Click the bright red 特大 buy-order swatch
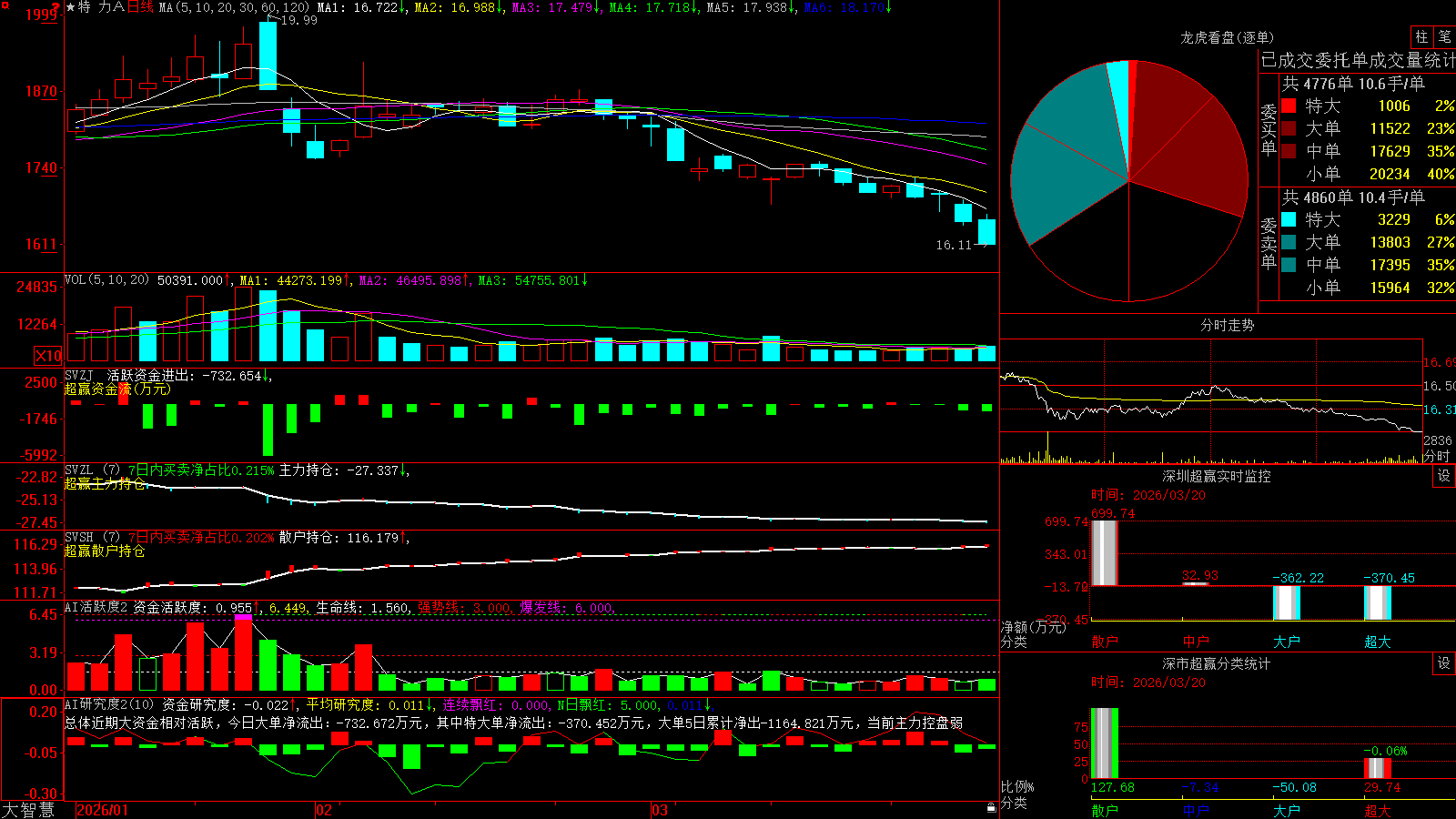 1289,106
